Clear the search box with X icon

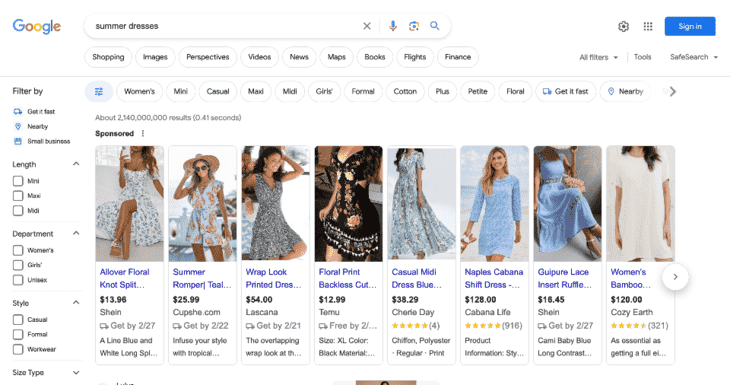367,26
